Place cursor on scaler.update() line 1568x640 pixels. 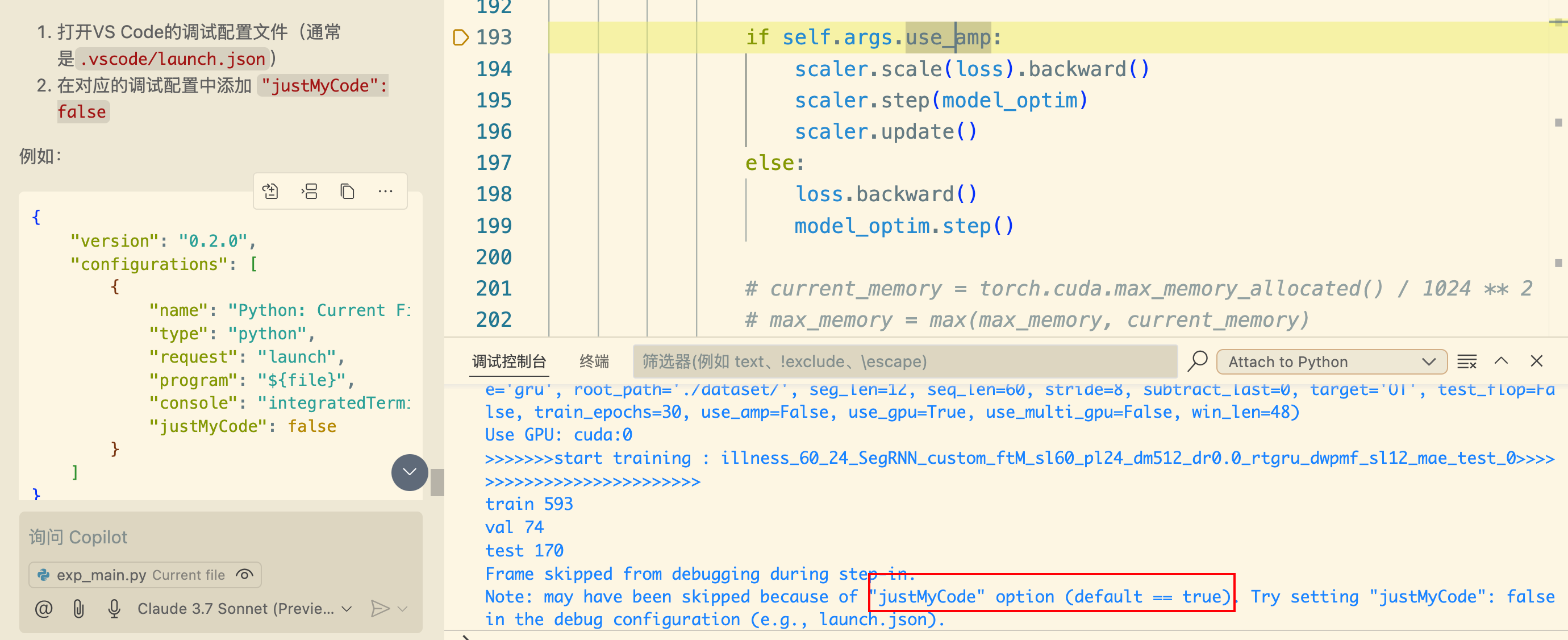point(886,131)
